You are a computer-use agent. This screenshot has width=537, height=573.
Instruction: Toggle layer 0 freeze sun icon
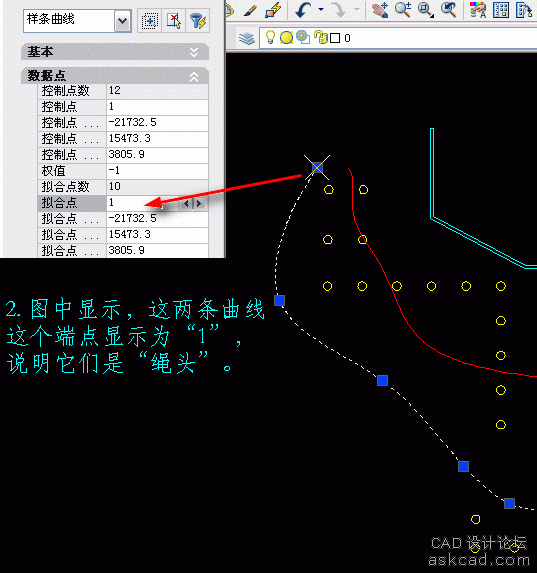[x=287, y=37]
